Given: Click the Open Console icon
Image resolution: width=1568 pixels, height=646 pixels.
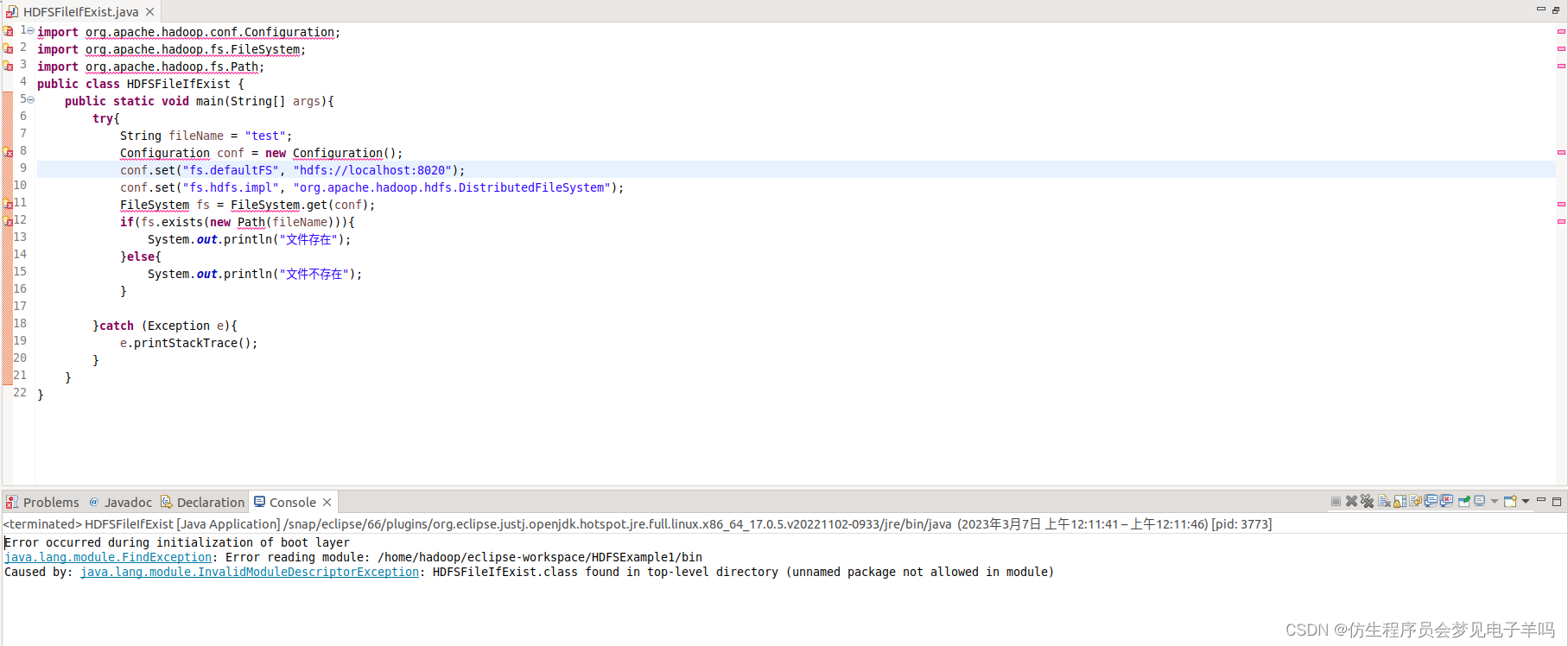Looking at the screenshot, I should [x=1510, y=502].
